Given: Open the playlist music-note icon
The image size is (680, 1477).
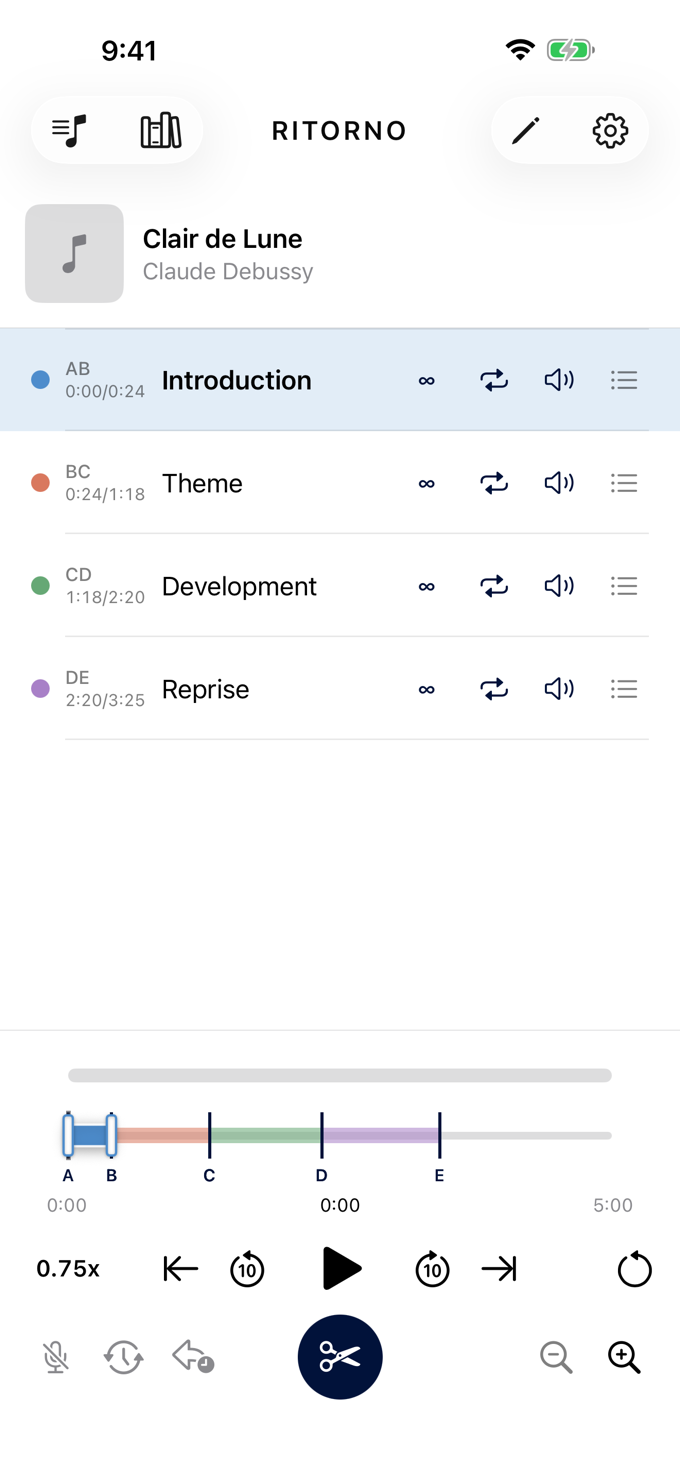Looking at the screenshot, I should tap(69, 131).
